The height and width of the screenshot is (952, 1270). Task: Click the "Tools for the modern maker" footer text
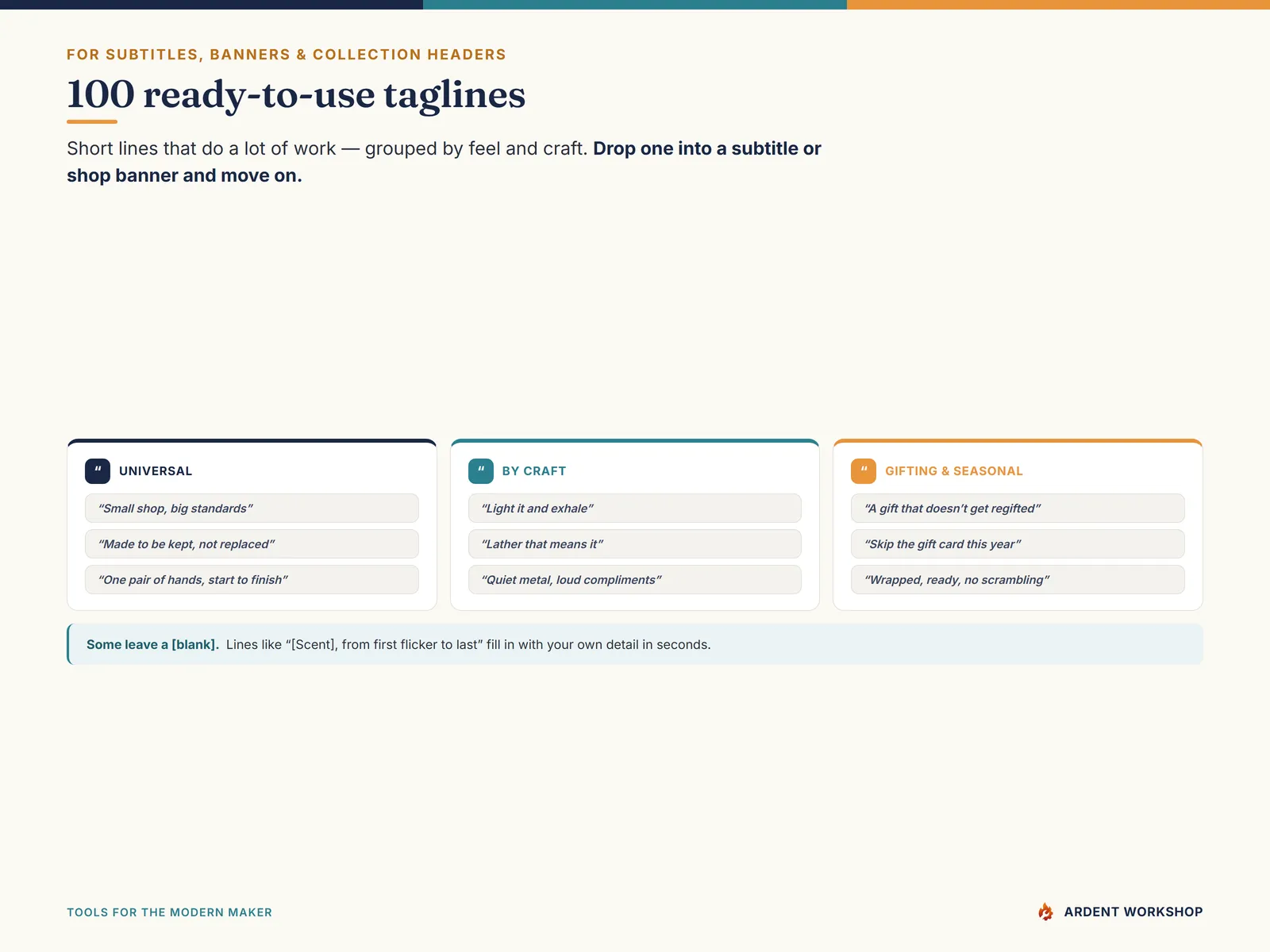pos(169,912)
